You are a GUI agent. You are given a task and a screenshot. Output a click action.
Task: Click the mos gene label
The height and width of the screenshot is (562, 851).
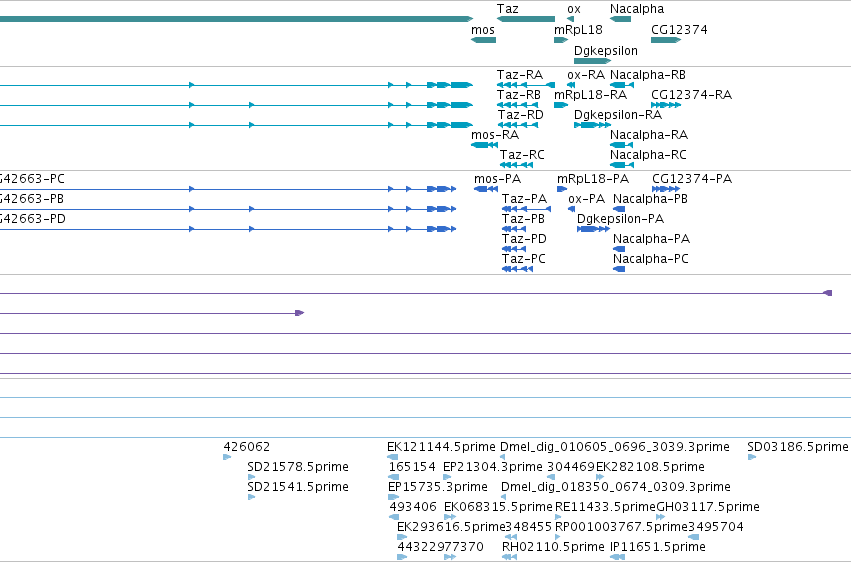(483, 29)
